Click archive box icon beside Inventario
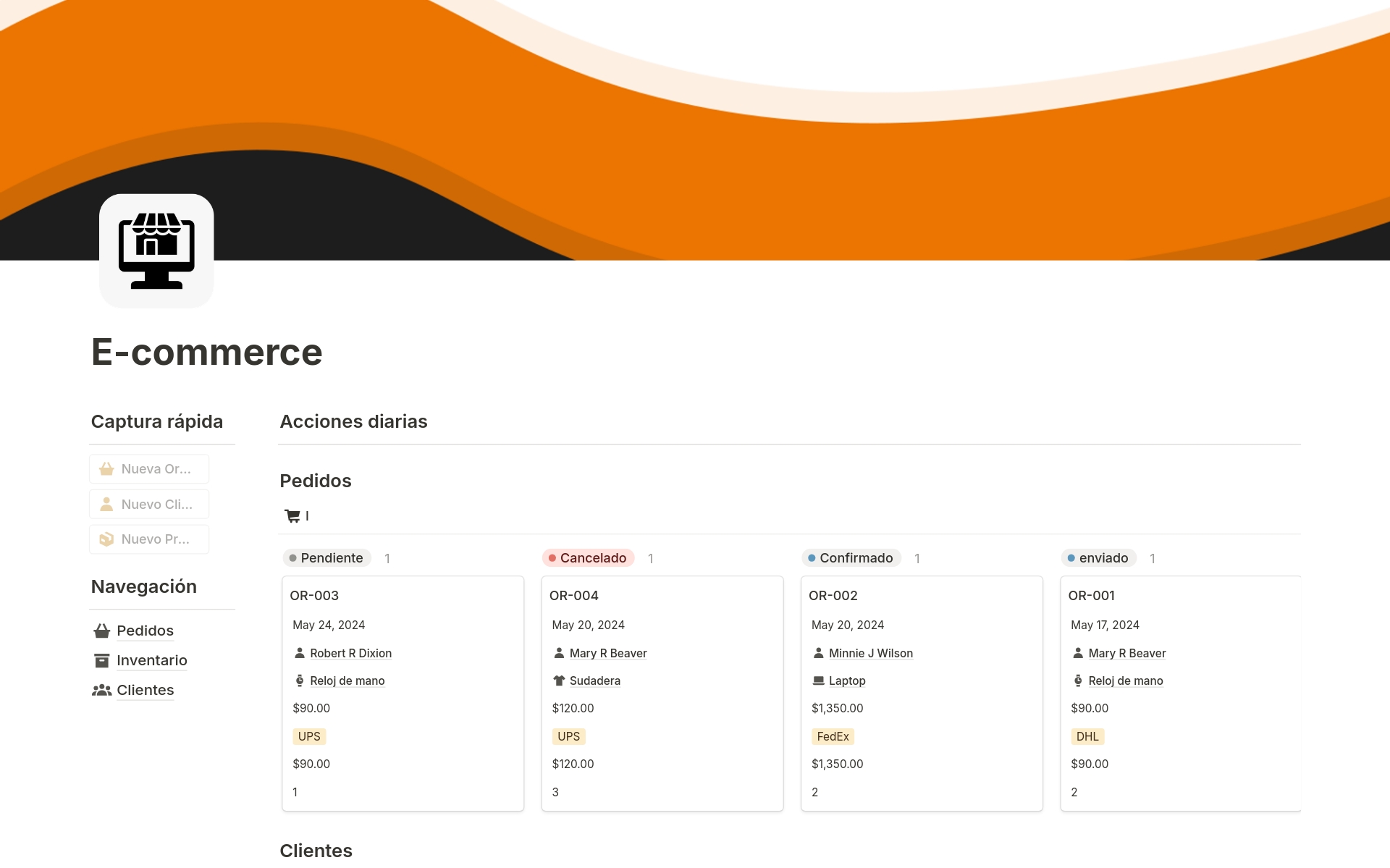This screenshot has width=1390, height=868. (x=102, y=660)
